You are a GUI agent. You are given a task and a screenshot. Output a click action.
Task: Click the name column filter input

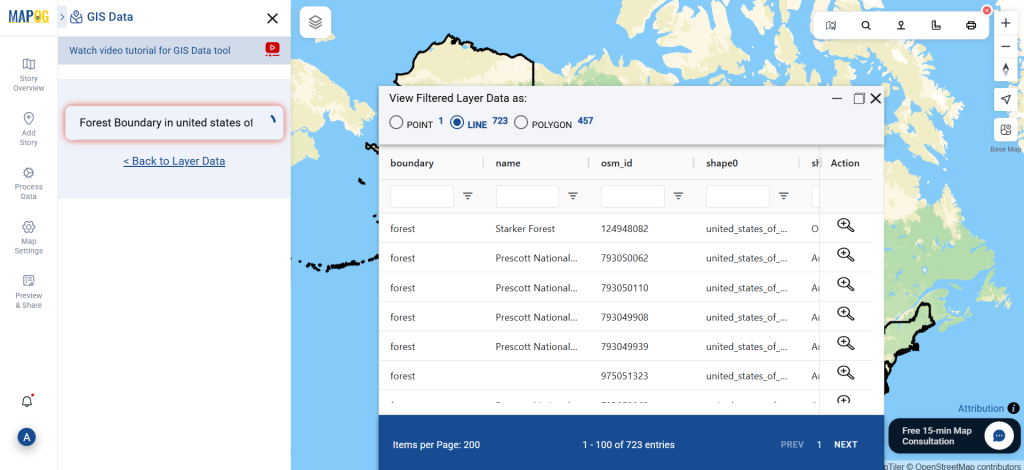tap(527, 196)
